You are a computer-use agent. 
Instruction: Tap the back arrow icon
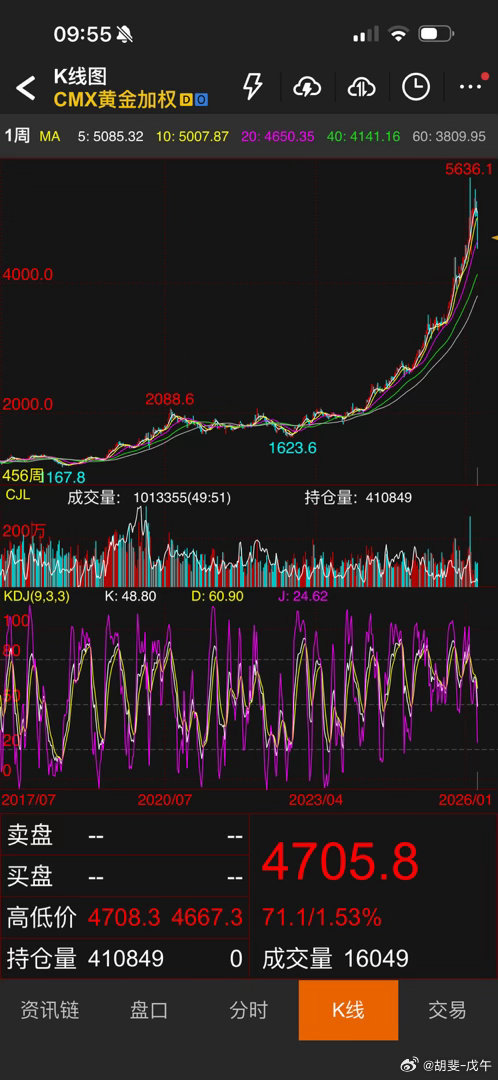point(25,88)
